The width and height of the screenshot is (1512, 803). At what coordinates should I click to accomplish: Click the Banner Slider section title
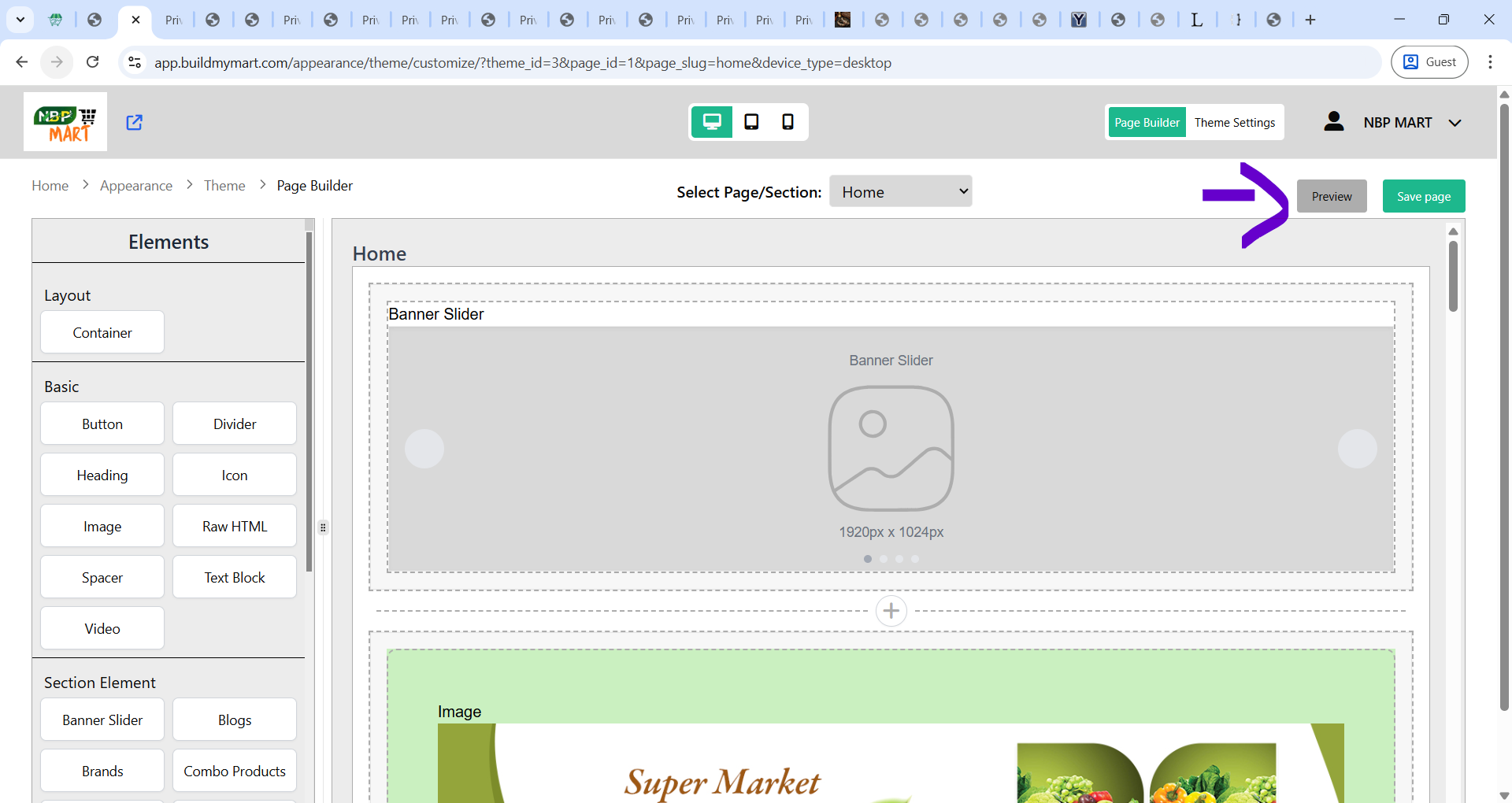[436, 314]
